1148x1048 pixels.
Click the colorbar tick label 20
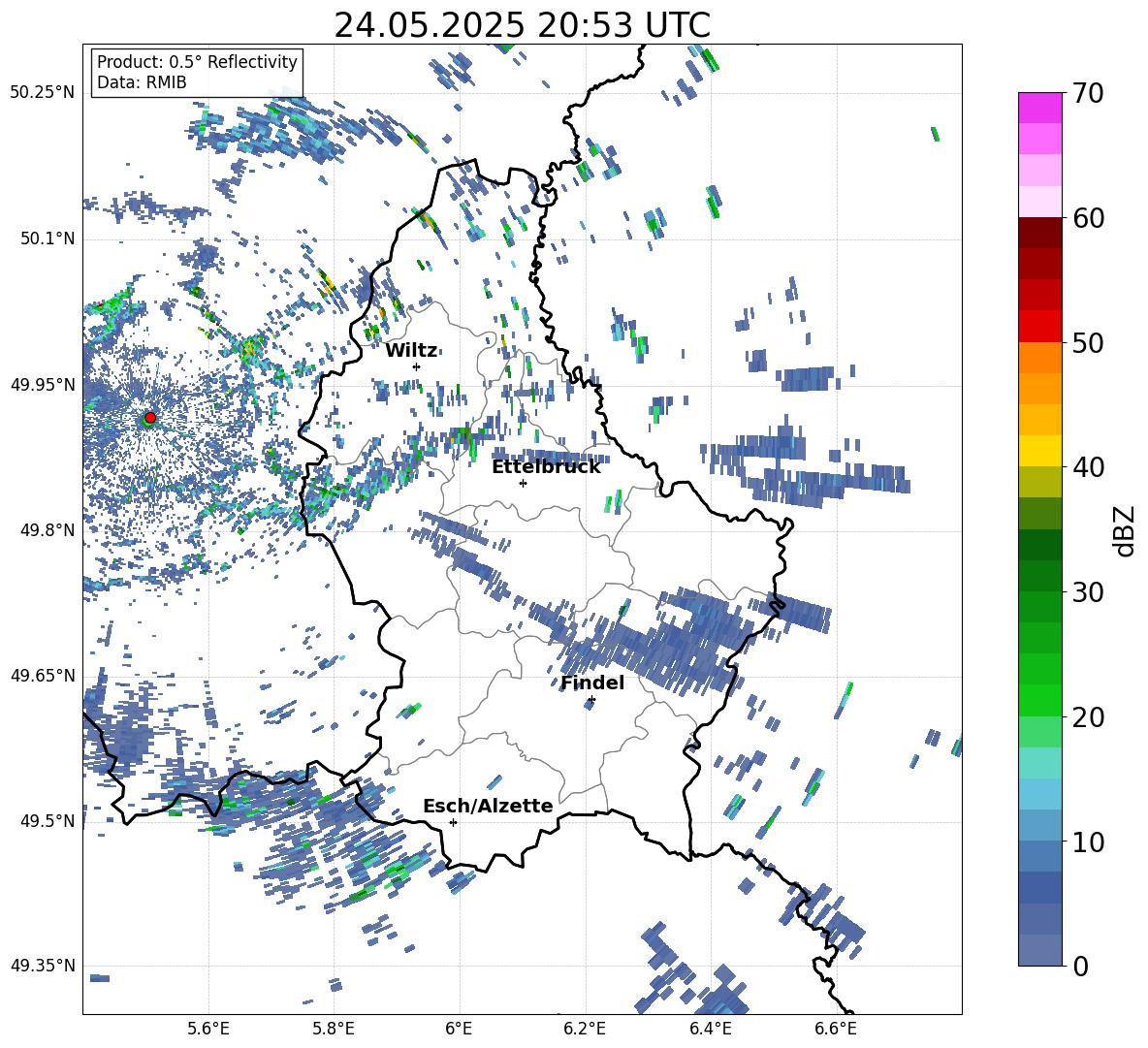(x=1088, y=717)
